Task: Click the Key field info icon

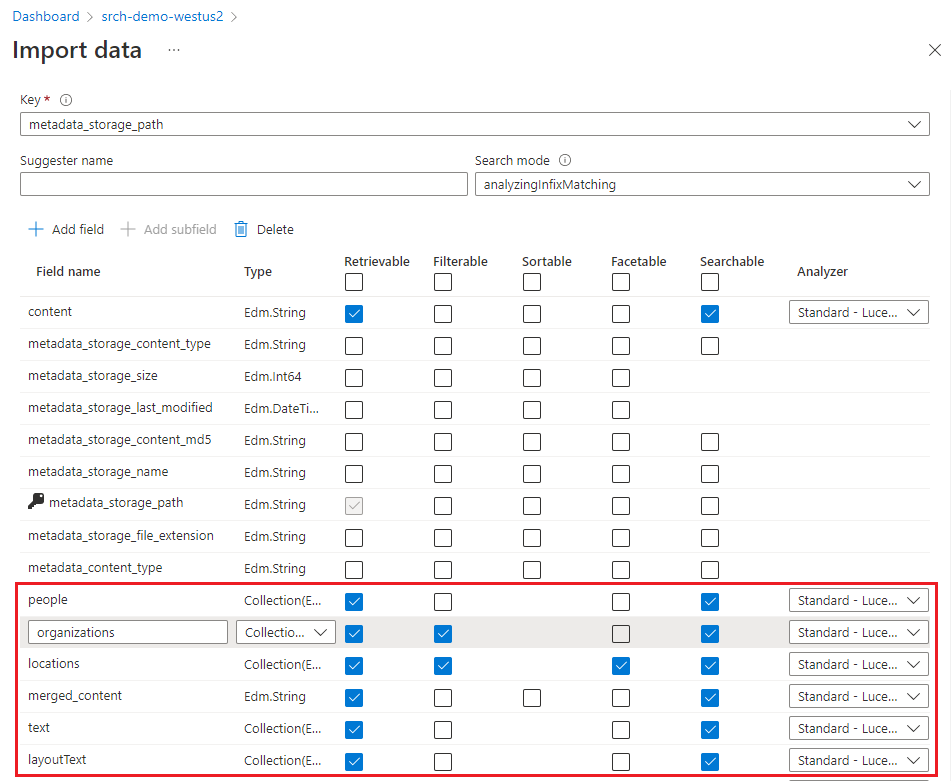Action: (x=66, y=100)
